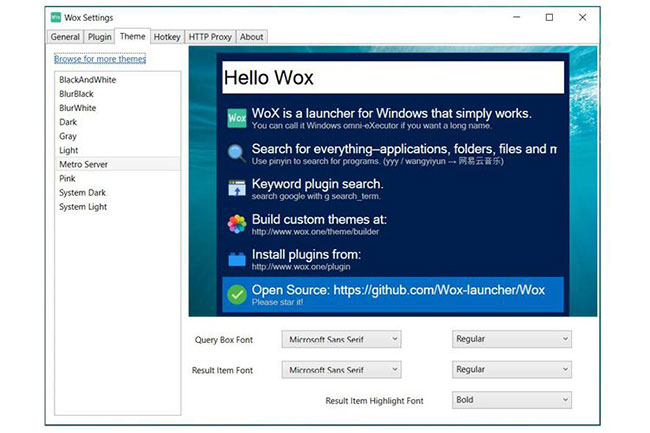Open the Result Item Font family dropdown

[x=342, y=370]
